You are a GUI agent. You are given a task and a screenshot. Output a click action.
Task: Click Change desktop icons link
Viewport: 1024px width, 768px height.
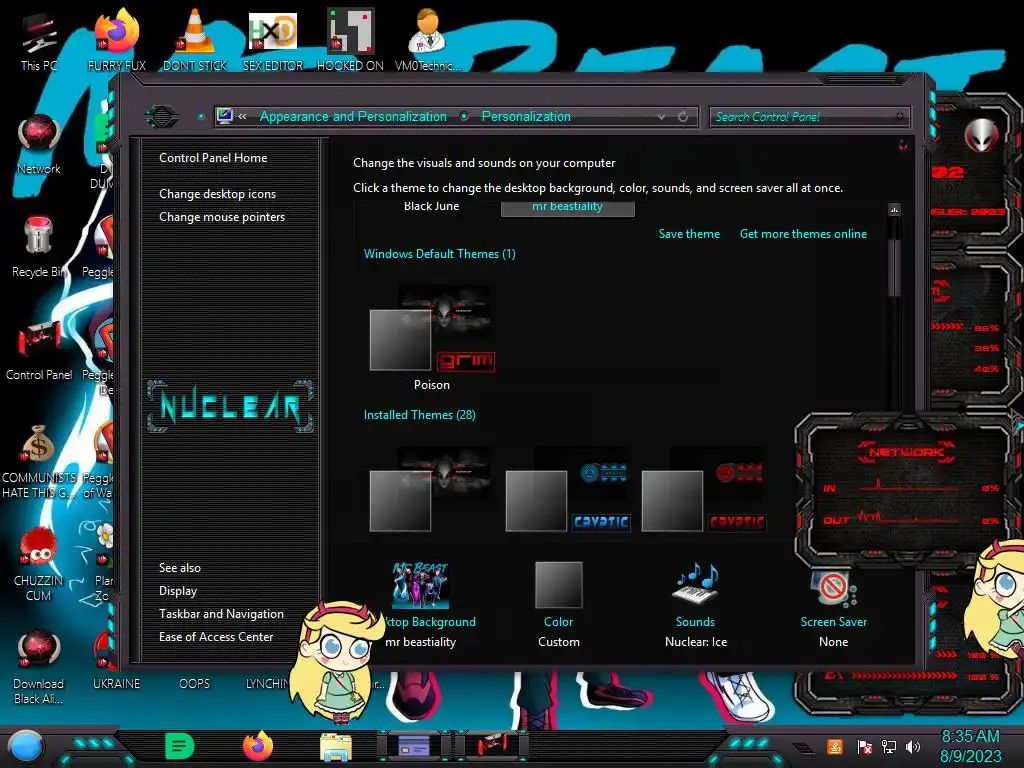click(217, 194)
